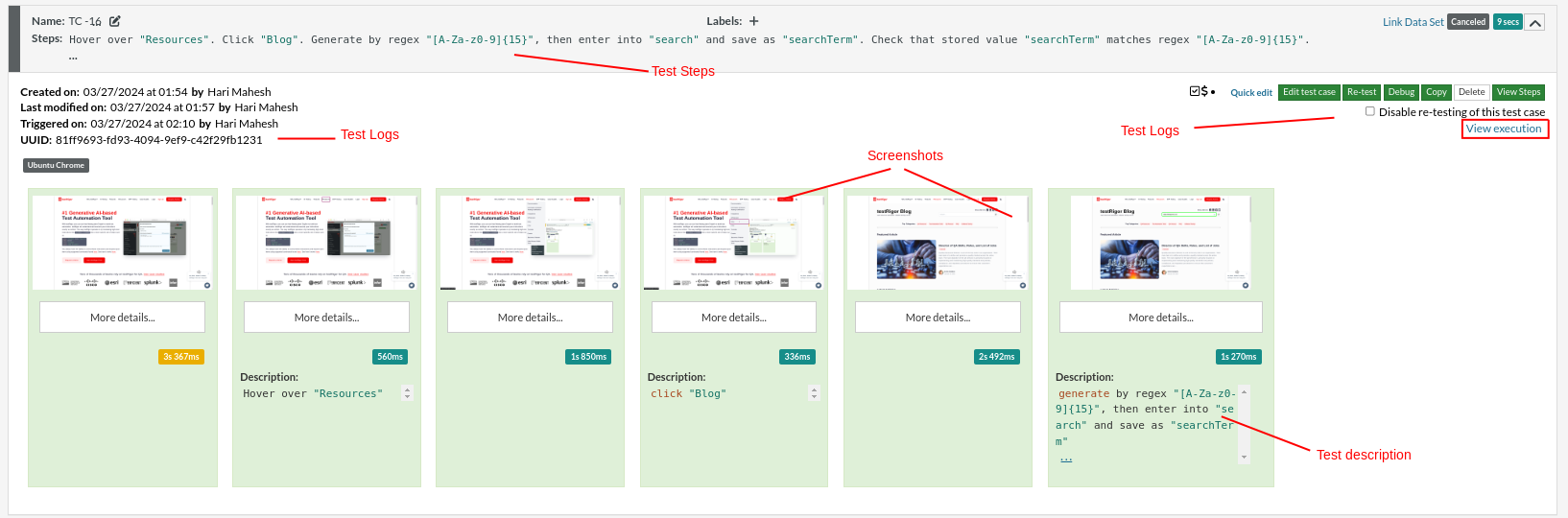The height and width of the screenshot is (518, 1568).
Task: Open the Link Data Set link
Action: coord(1413,22)
